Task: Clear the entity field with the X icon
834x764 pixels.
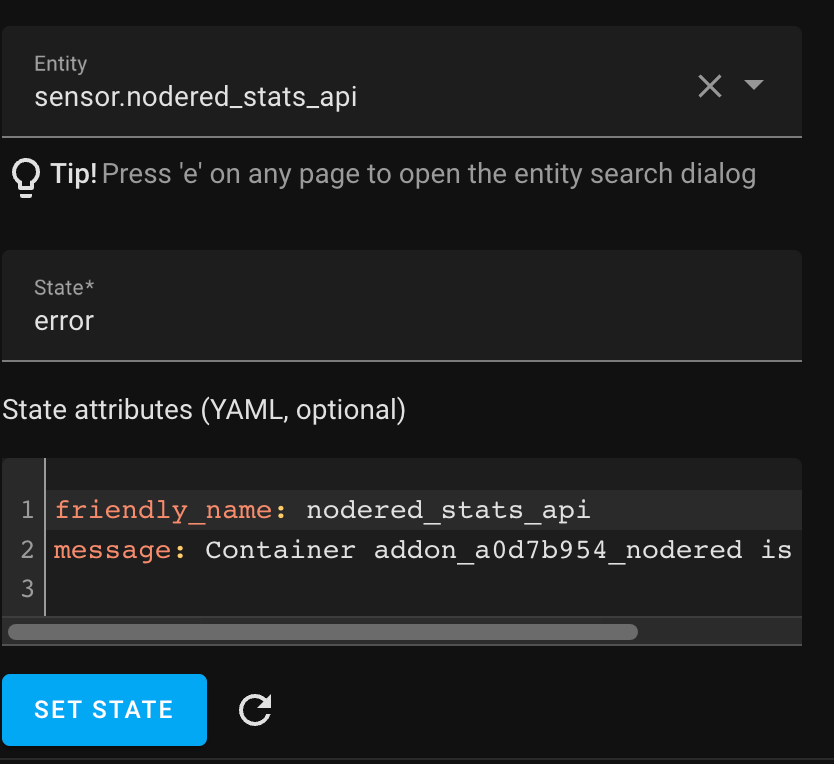Action: [710, 86]
